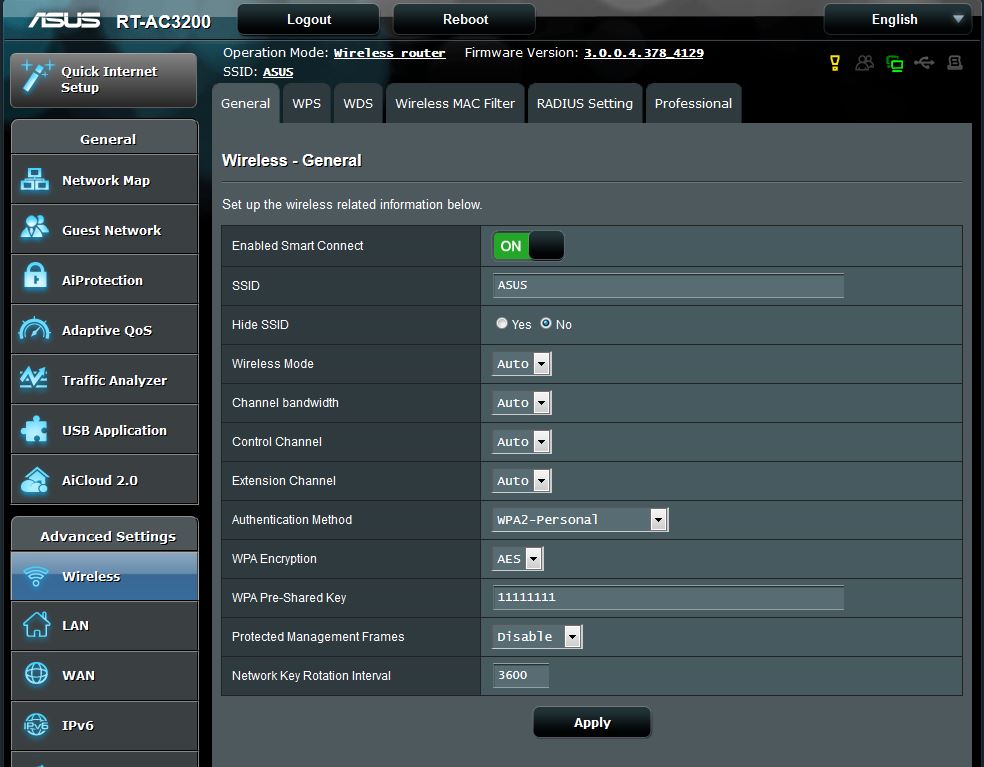Open the WPA Encryption dropdown
This screenshot has height=767, width=984.
pyautogui.click(x=518, y=559)
